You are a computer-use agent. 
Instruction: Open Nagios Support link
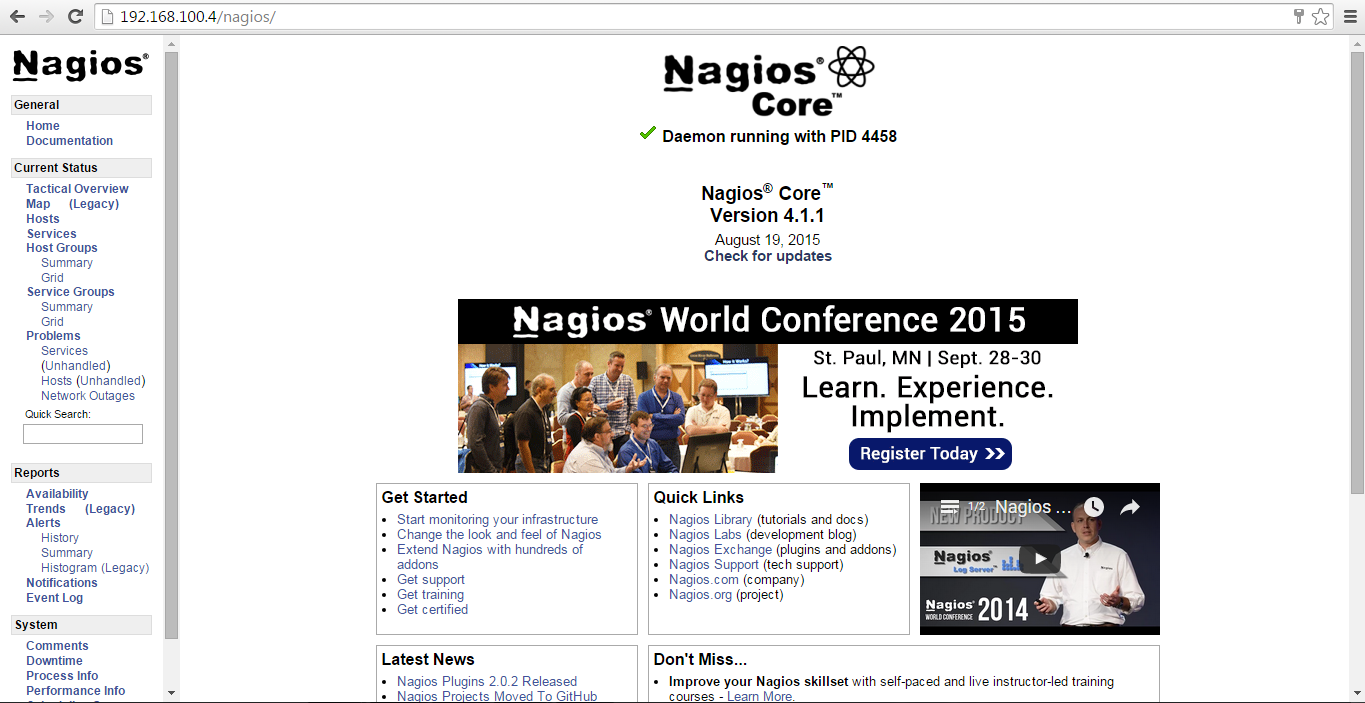click(x=714, y=565)
